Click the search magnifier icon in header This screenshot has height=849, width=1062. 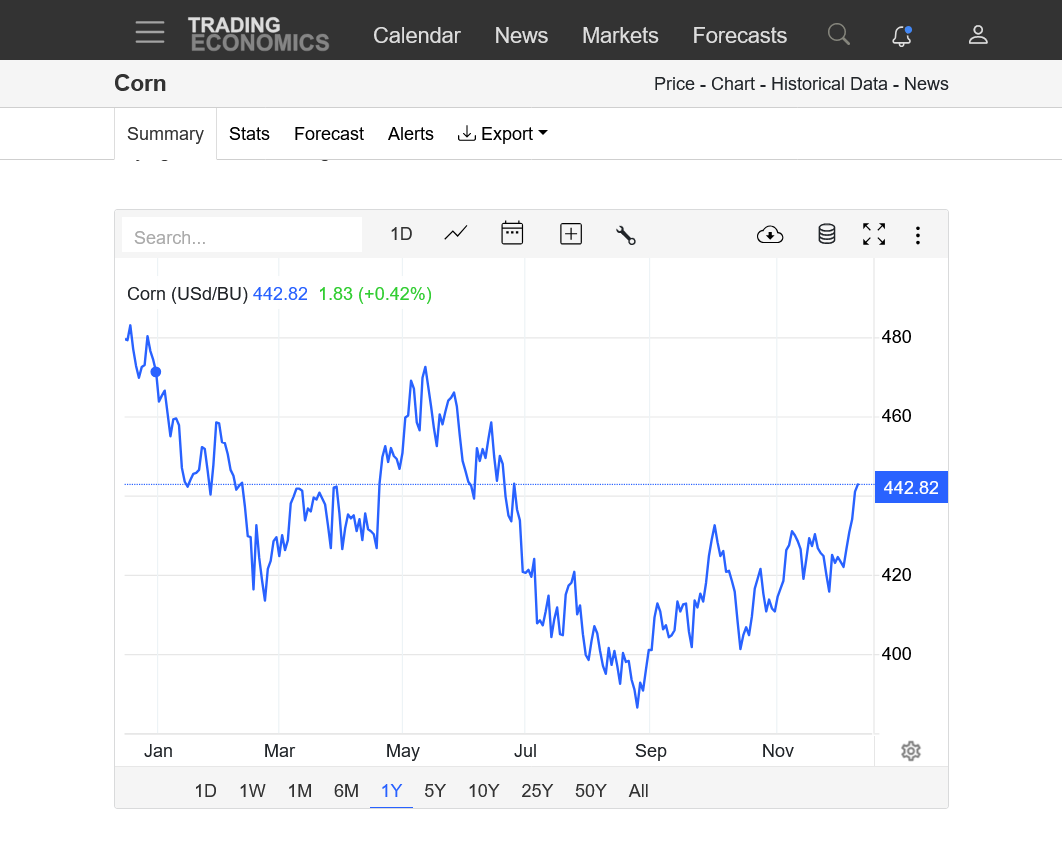click(839, 35)
